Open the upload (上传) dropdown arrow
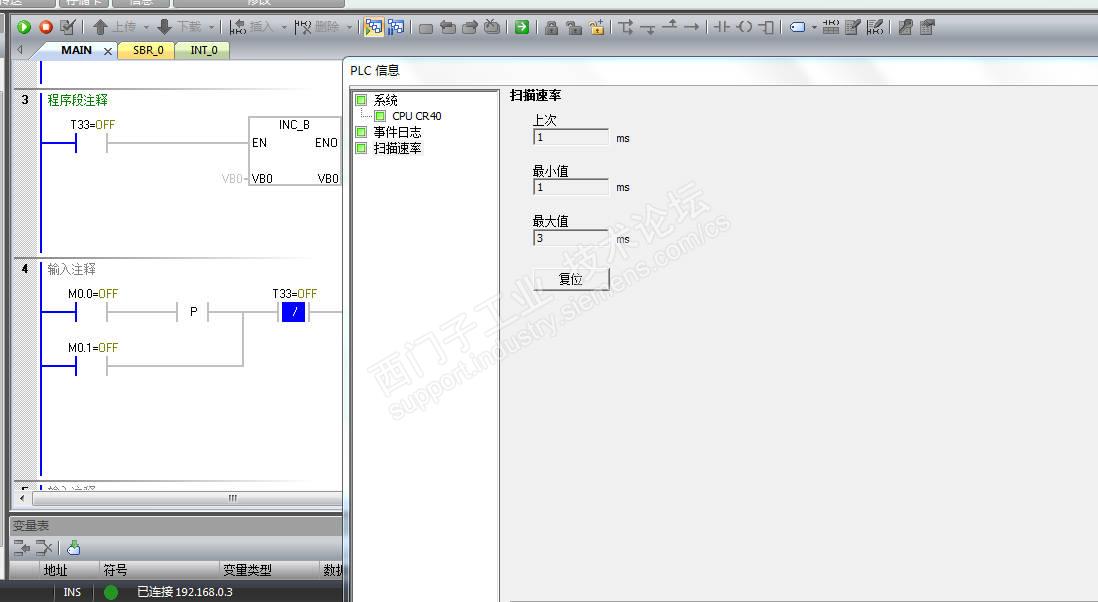The height and width of the screenshot is (602, 1098). [146, 28]
